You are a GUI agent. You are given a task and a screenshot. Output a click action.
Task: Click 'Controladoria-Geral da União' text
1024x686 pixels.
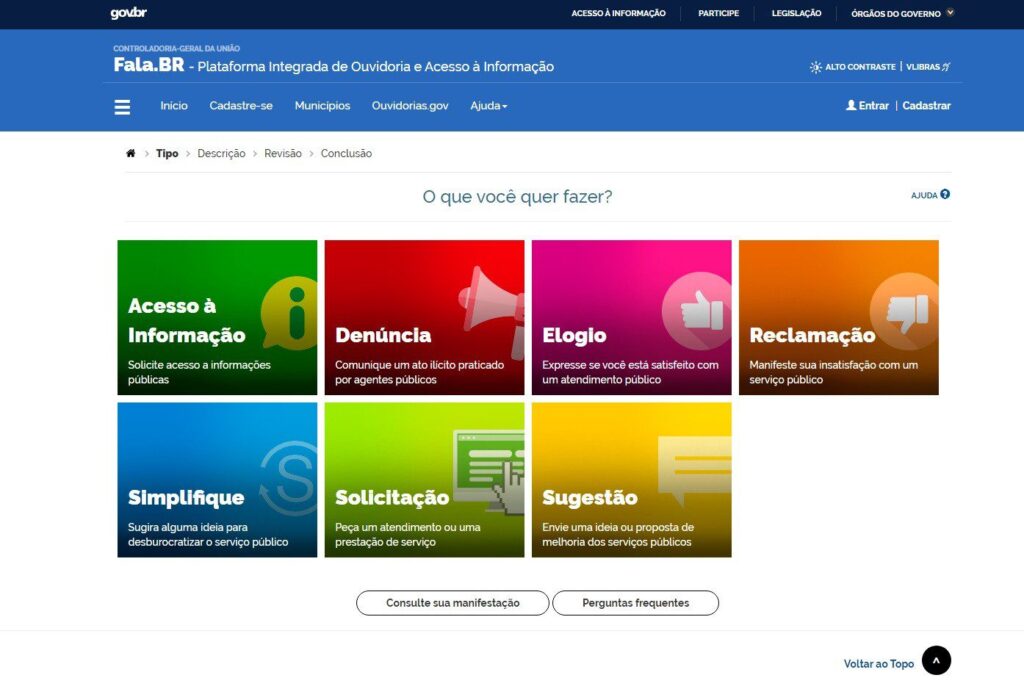point(176,48)
